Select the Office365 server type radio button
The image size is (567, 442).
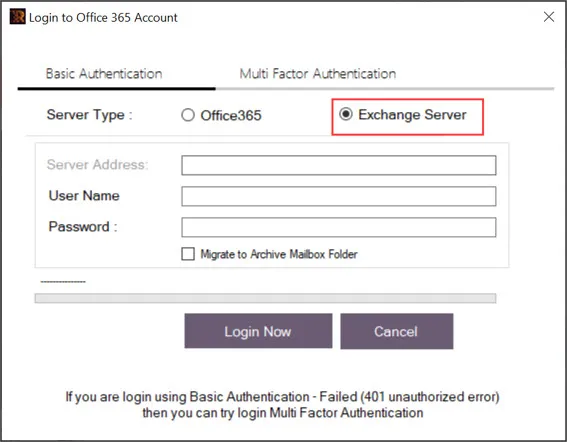[x=188, y=115]
